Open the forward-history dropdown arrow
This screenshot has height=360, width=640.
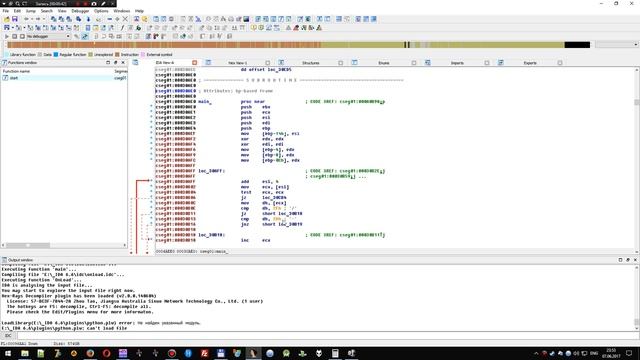(x=44, y=19)
